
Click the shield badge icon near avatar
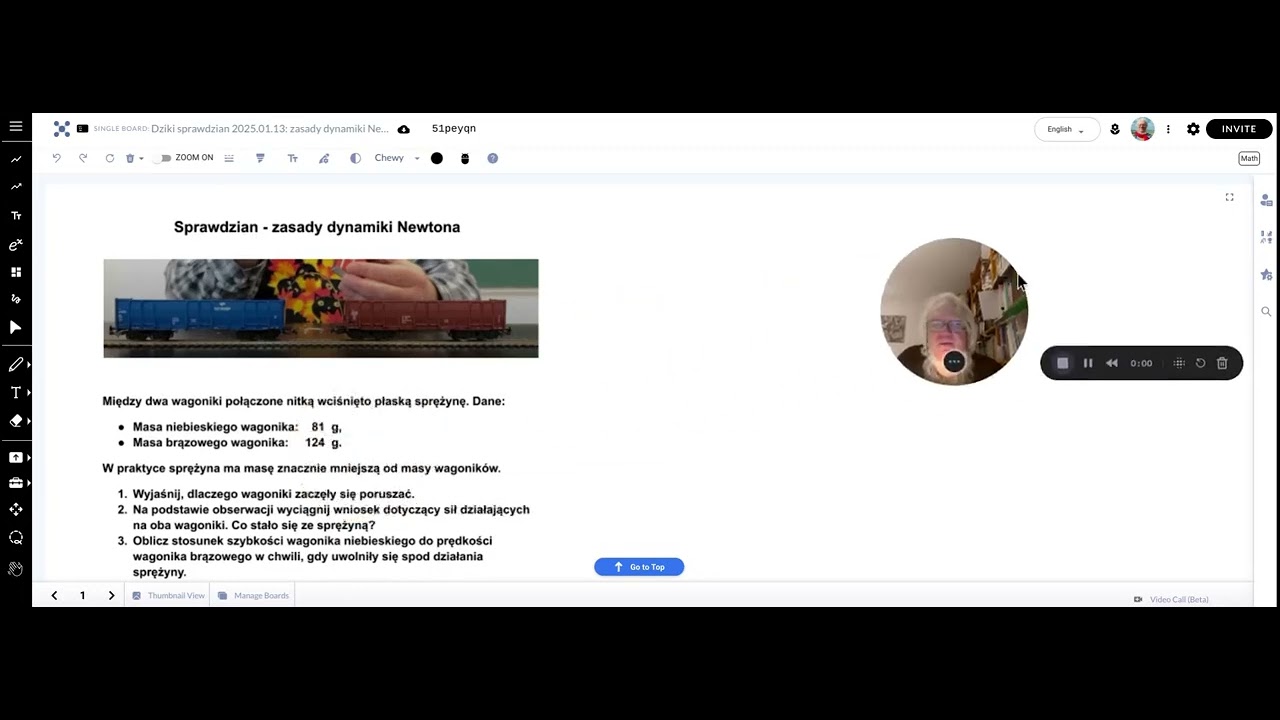pos(1115,129)
